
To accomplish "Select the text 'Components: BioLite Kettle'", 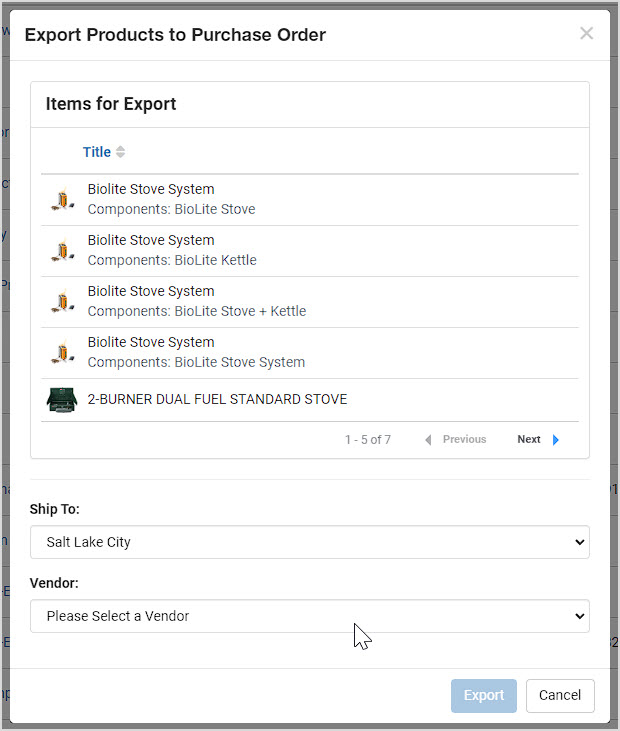I will [x=172, y=260].
